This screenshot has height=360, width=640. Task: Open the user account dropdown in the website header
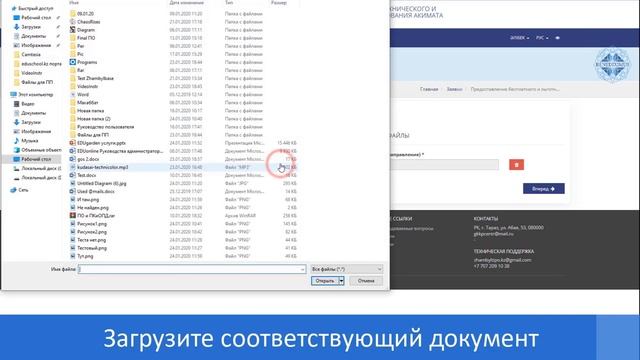point(520,38)
